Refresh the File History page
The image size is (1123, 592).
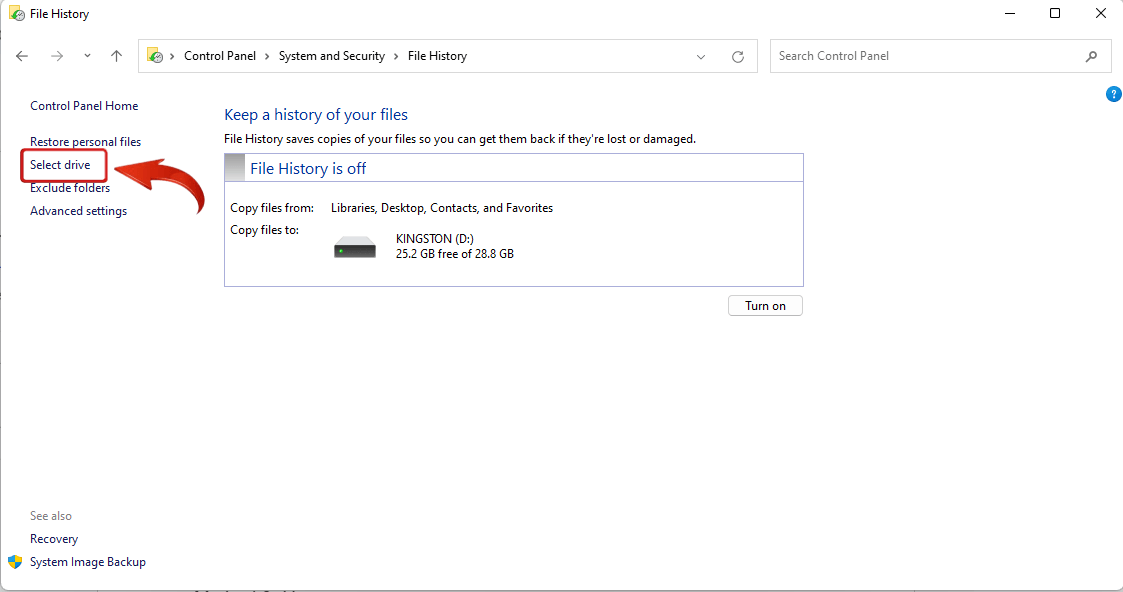click(x=738, y=56)
